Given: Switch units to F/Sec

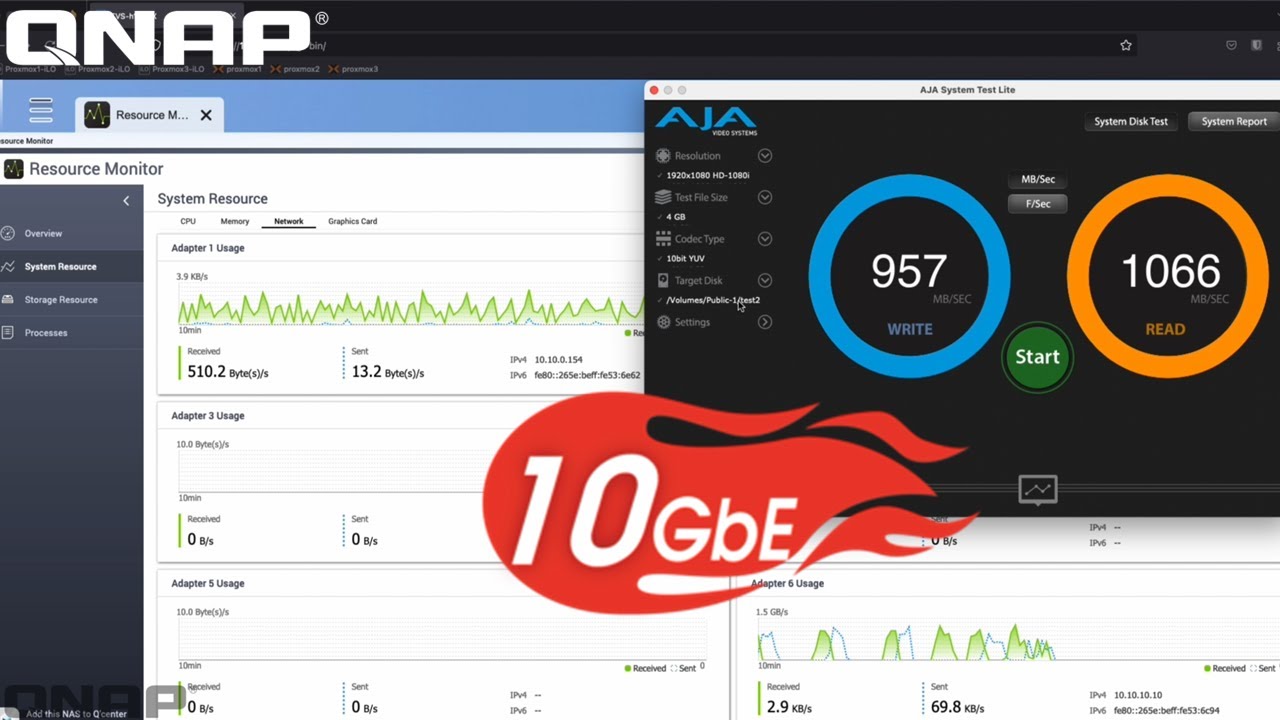Looking at the screenshot, I should (1038, 204).
